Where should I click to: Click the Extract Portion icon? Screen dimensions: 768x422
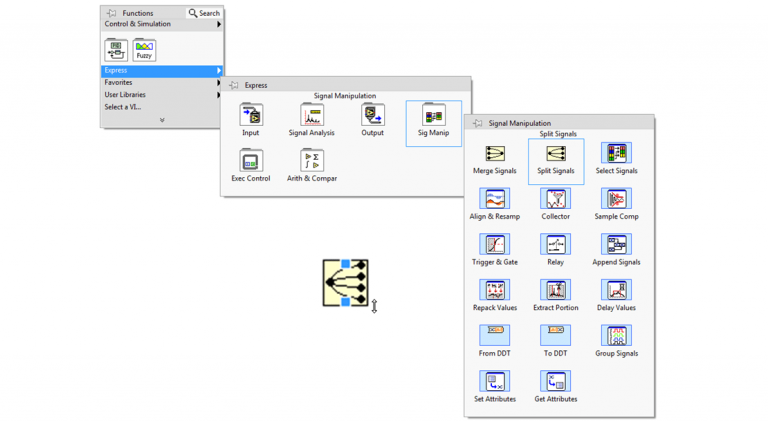555,290
